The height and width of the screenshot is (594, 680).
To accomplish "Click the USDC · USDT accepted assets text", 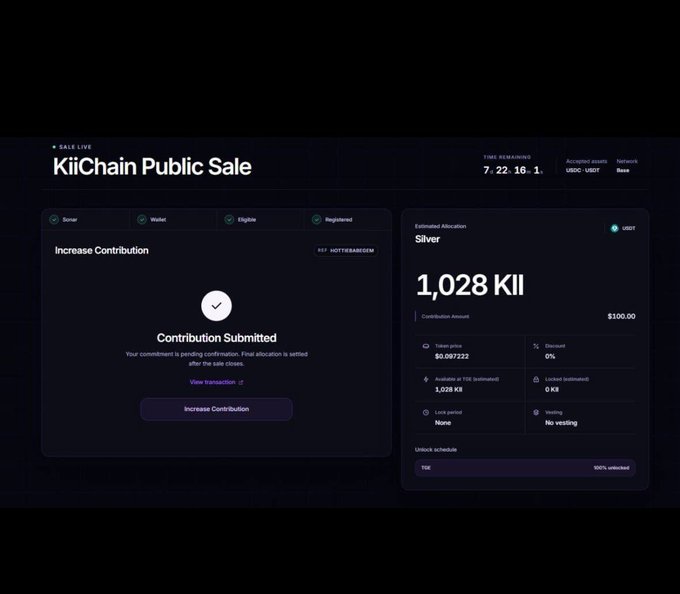I will [x=582, y=170].
